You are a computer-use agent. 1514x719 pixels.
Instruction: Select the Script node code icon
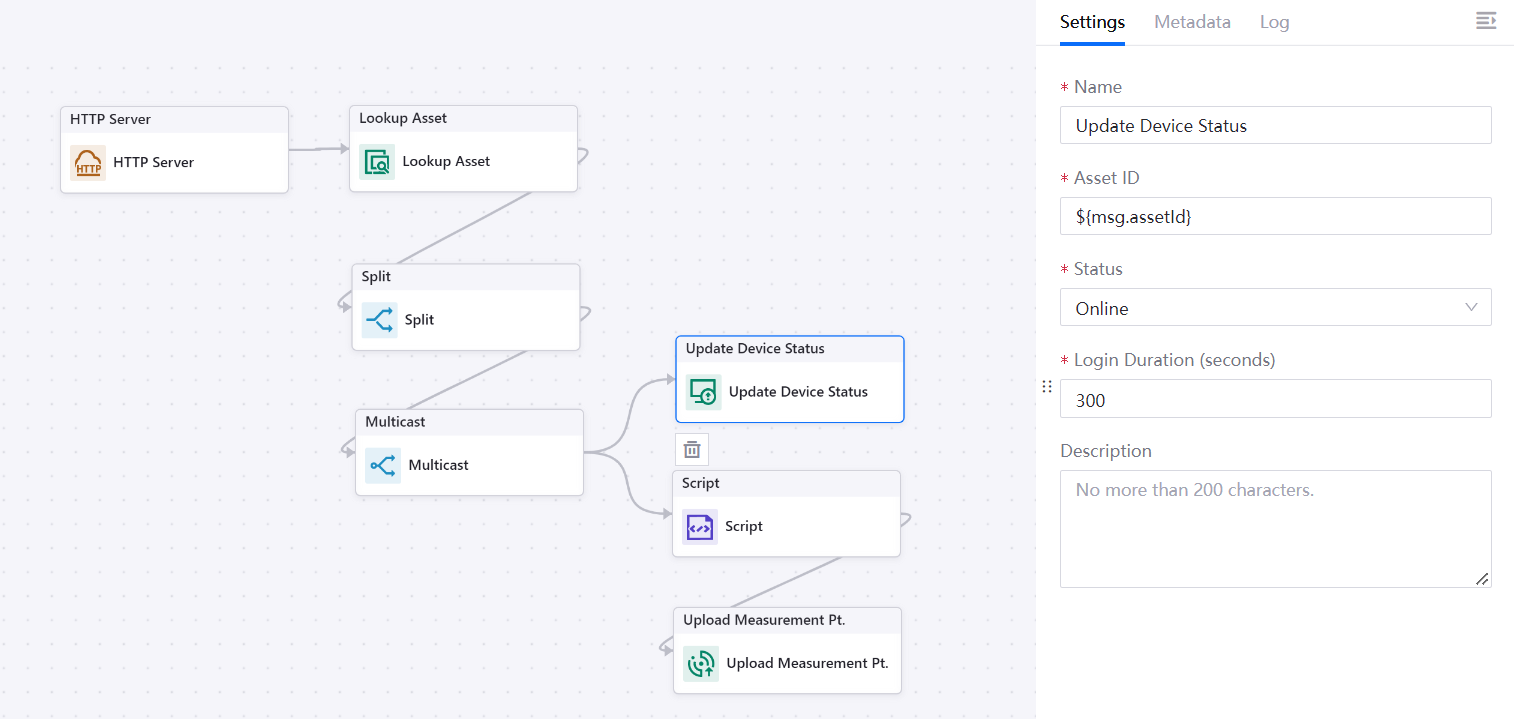point(700,527)
